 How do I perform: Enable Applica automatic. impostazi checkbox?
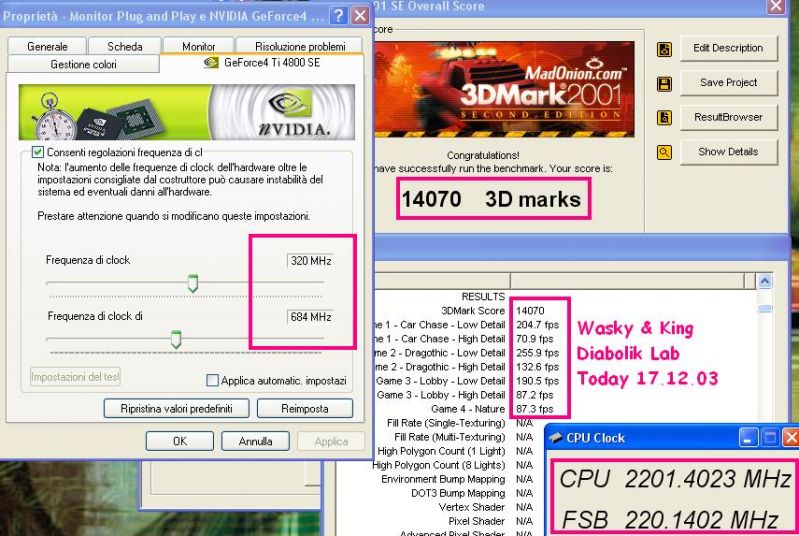212,380
